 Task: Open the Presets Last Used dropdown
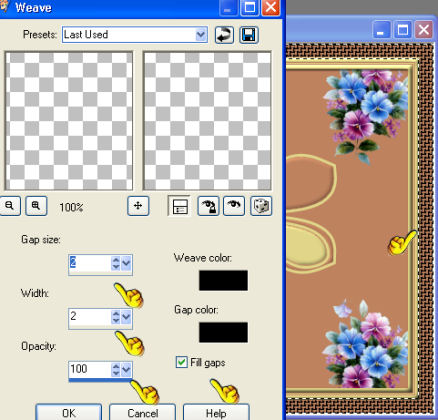coord(201,35)
